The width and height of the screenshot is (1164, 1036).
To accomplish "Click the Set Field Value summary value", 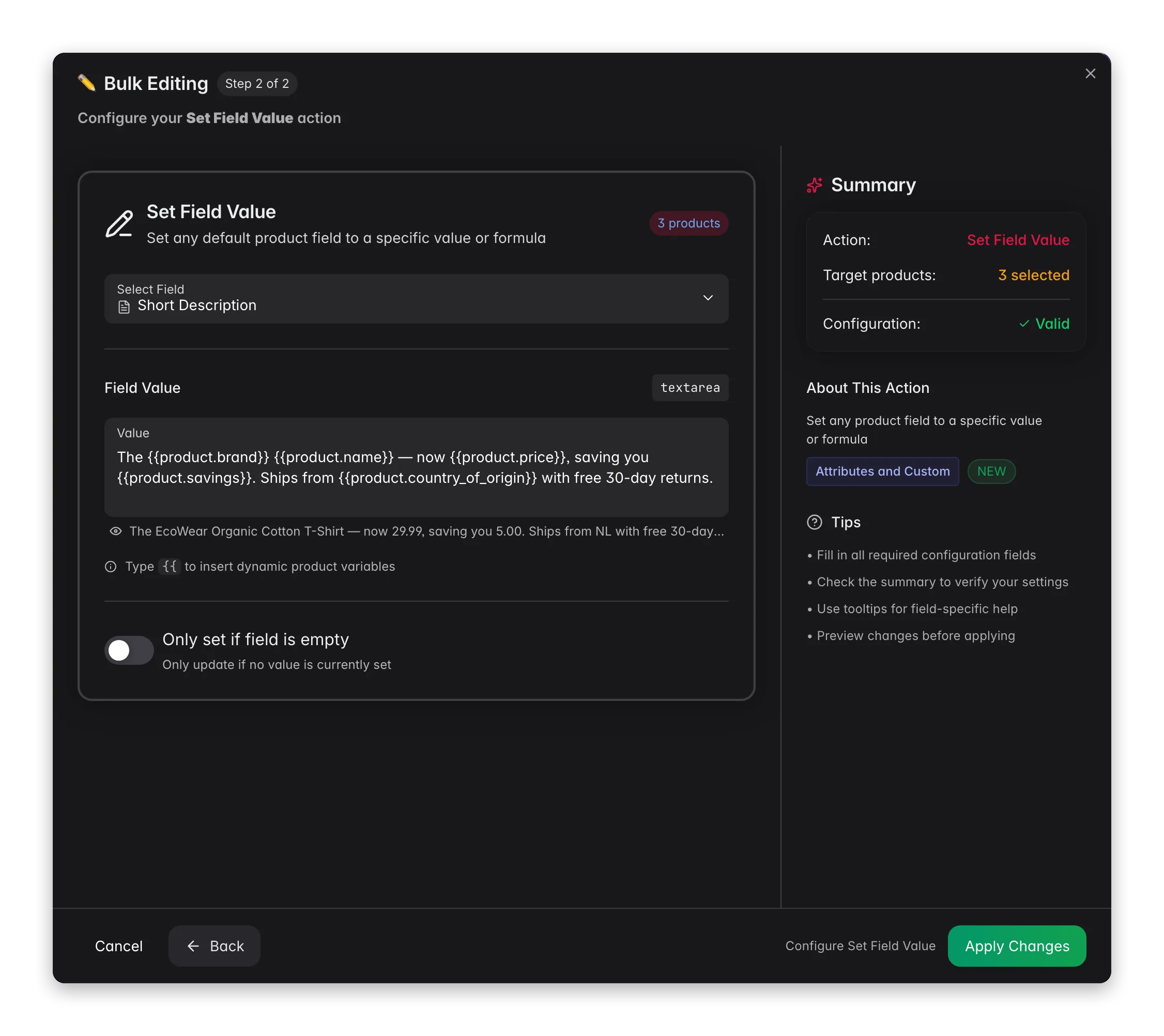I will click(1018, 240).
